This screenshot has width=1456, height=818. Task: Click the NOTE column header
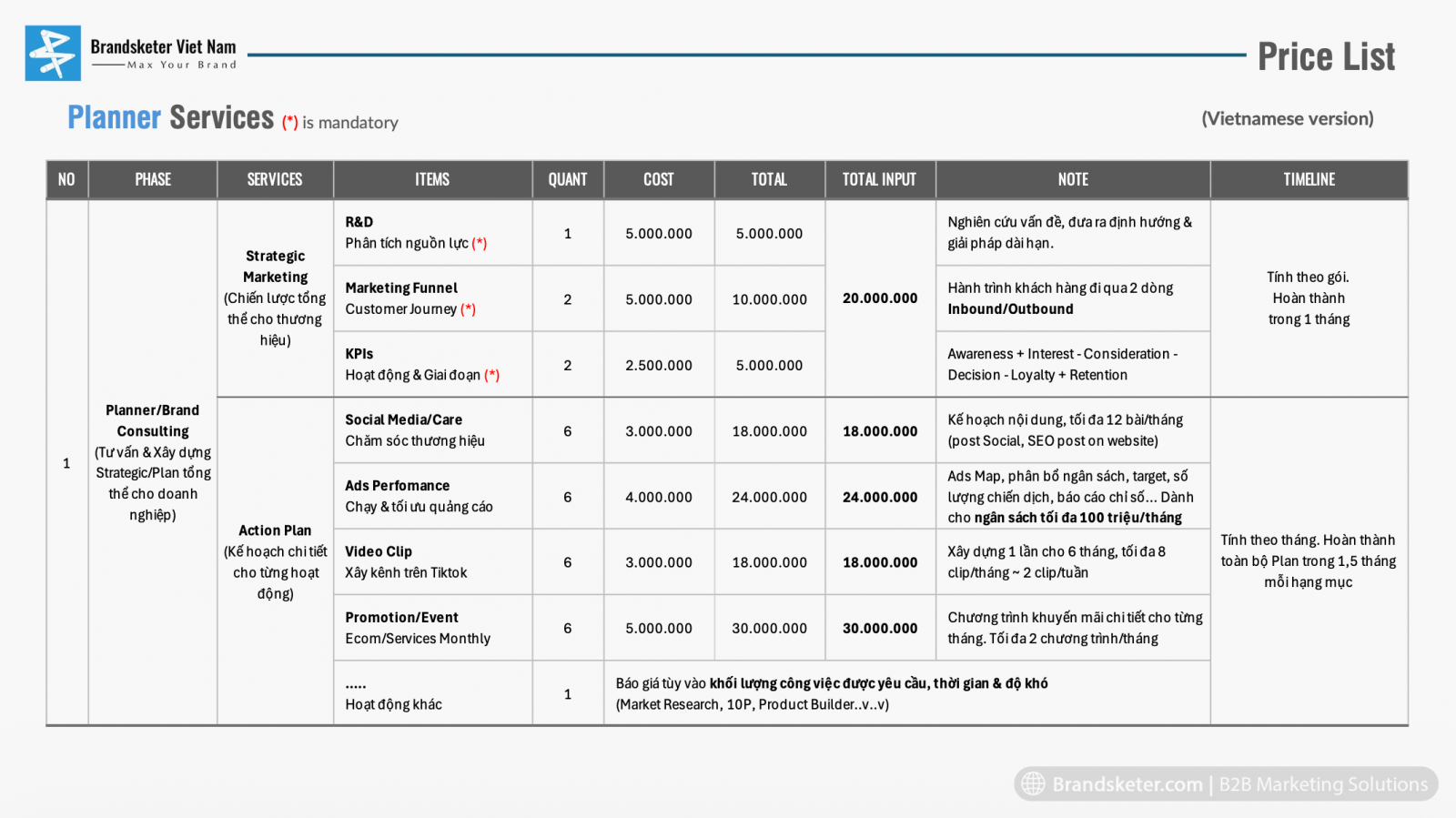pos(1073,180)
